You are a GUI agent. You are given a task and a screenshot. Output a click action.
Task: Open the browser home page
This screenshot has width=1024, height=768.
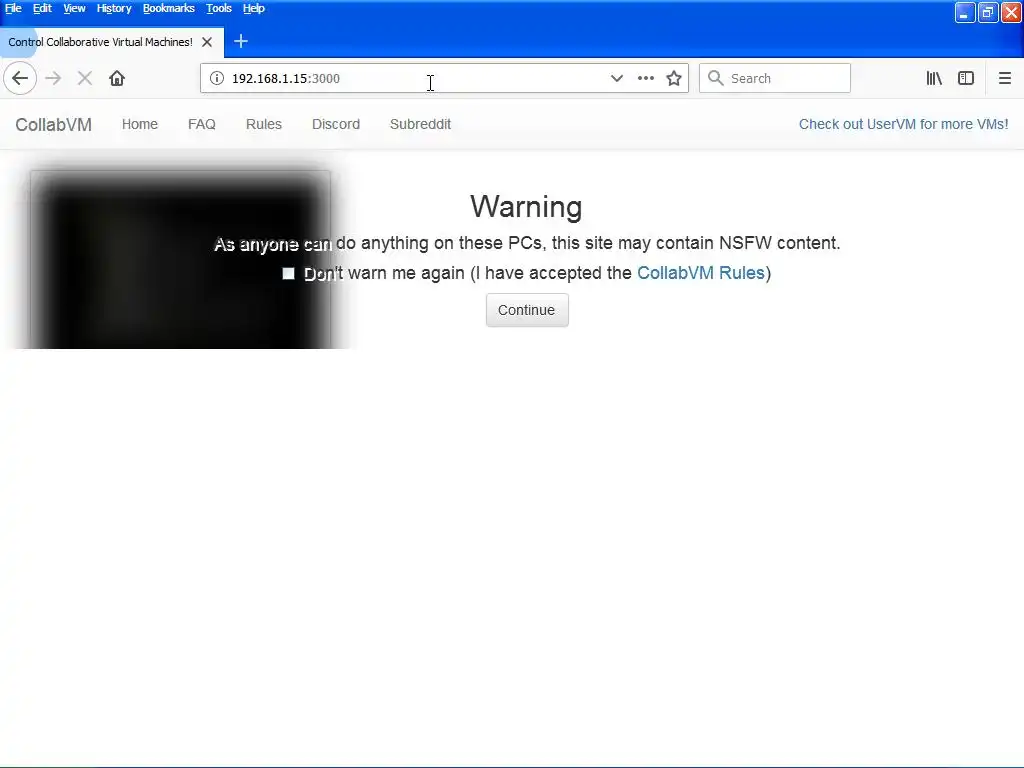click(117, 78)
